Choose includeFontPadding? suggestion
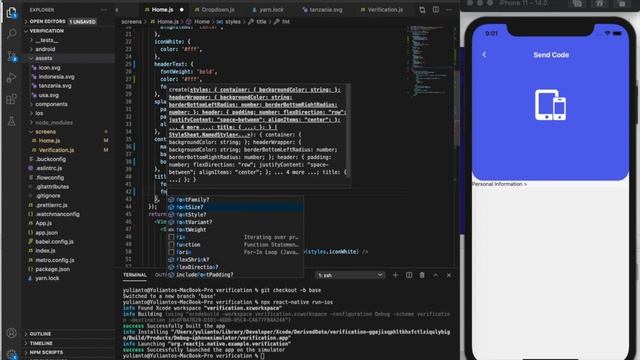This screenshot has width=640, height=360. [235, 275]
